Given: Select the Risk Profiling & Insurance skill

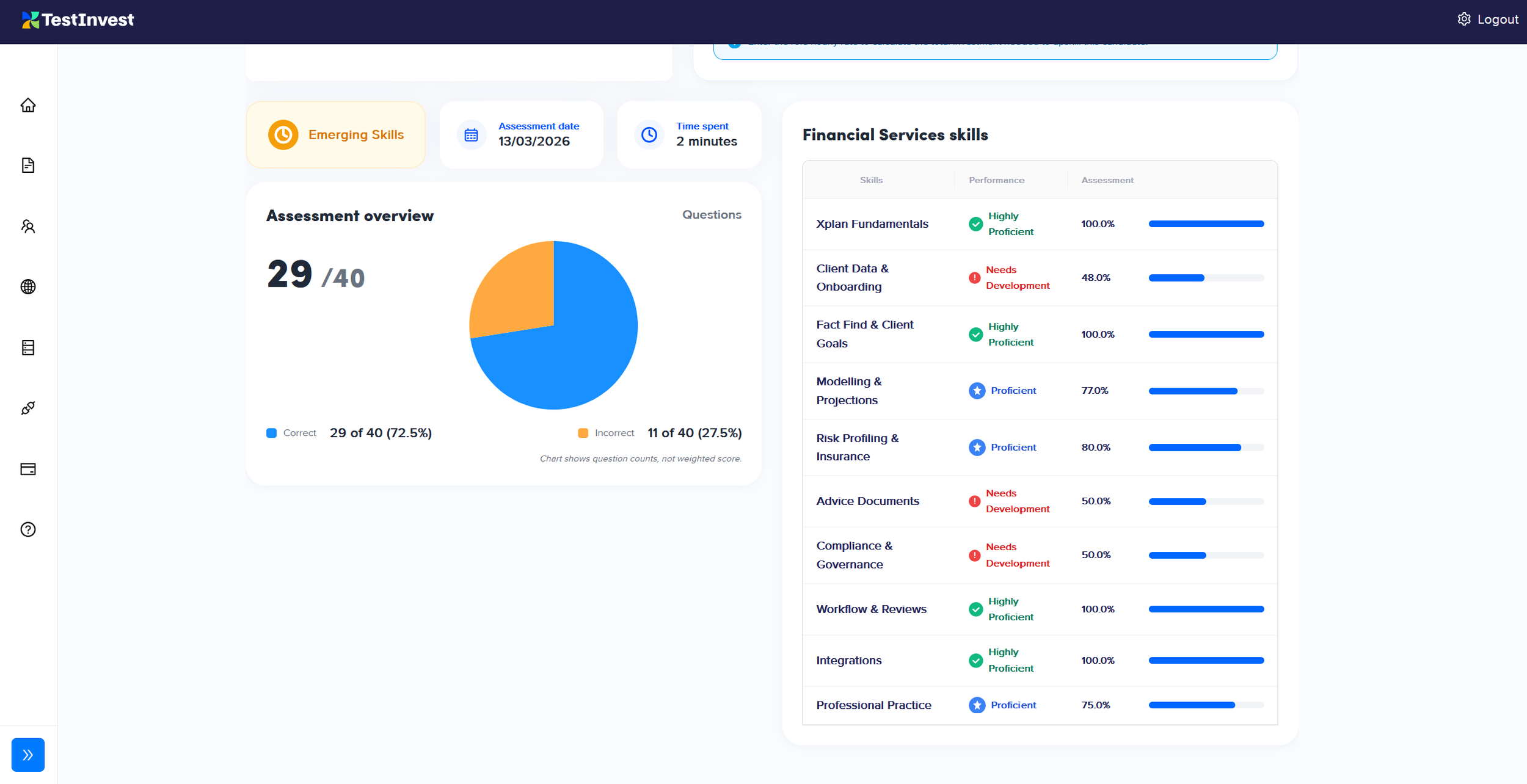Looking at the screenshot, I should pyautogui.click(x=858, y=448).
